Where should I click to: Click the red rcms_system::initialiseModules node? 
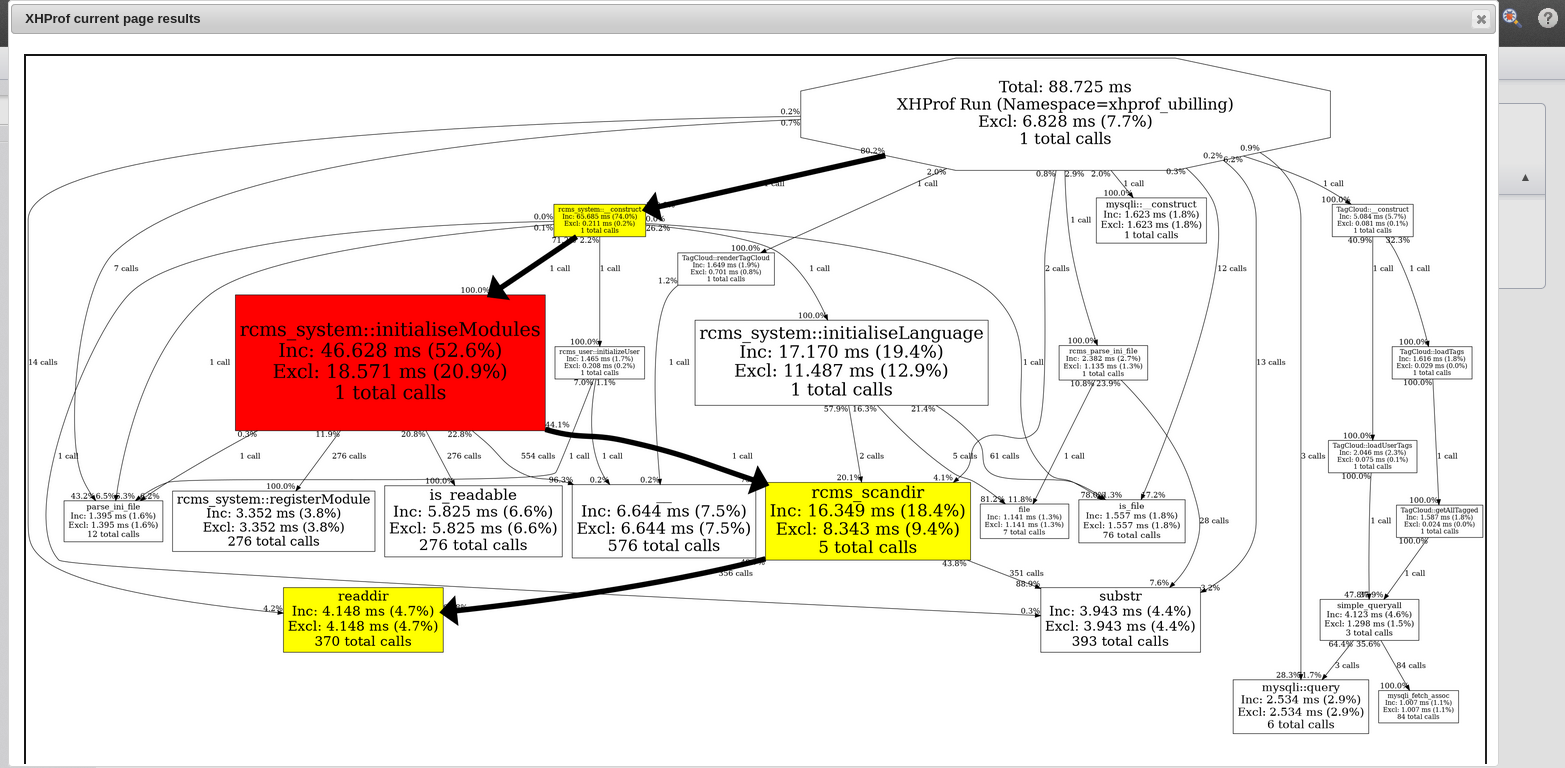pos(390,362)
